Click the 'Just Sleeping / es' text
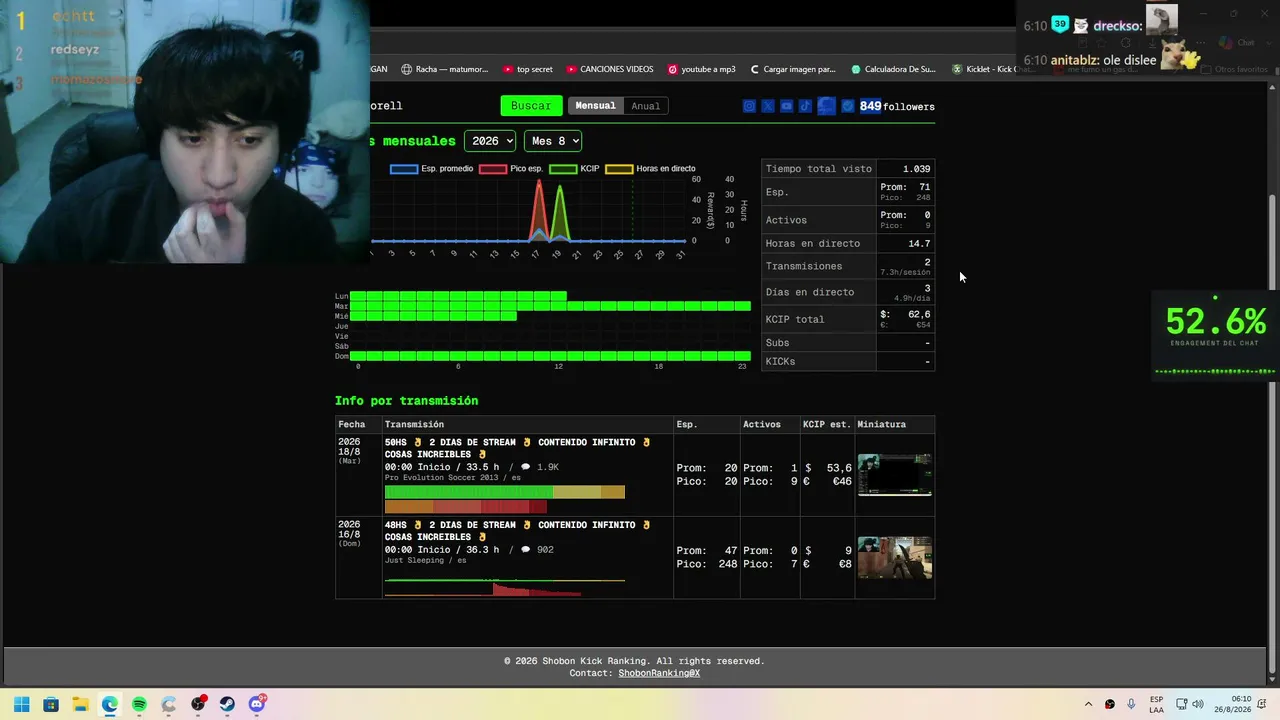The height and width of the screenshot is (720, 1280). 425,560
